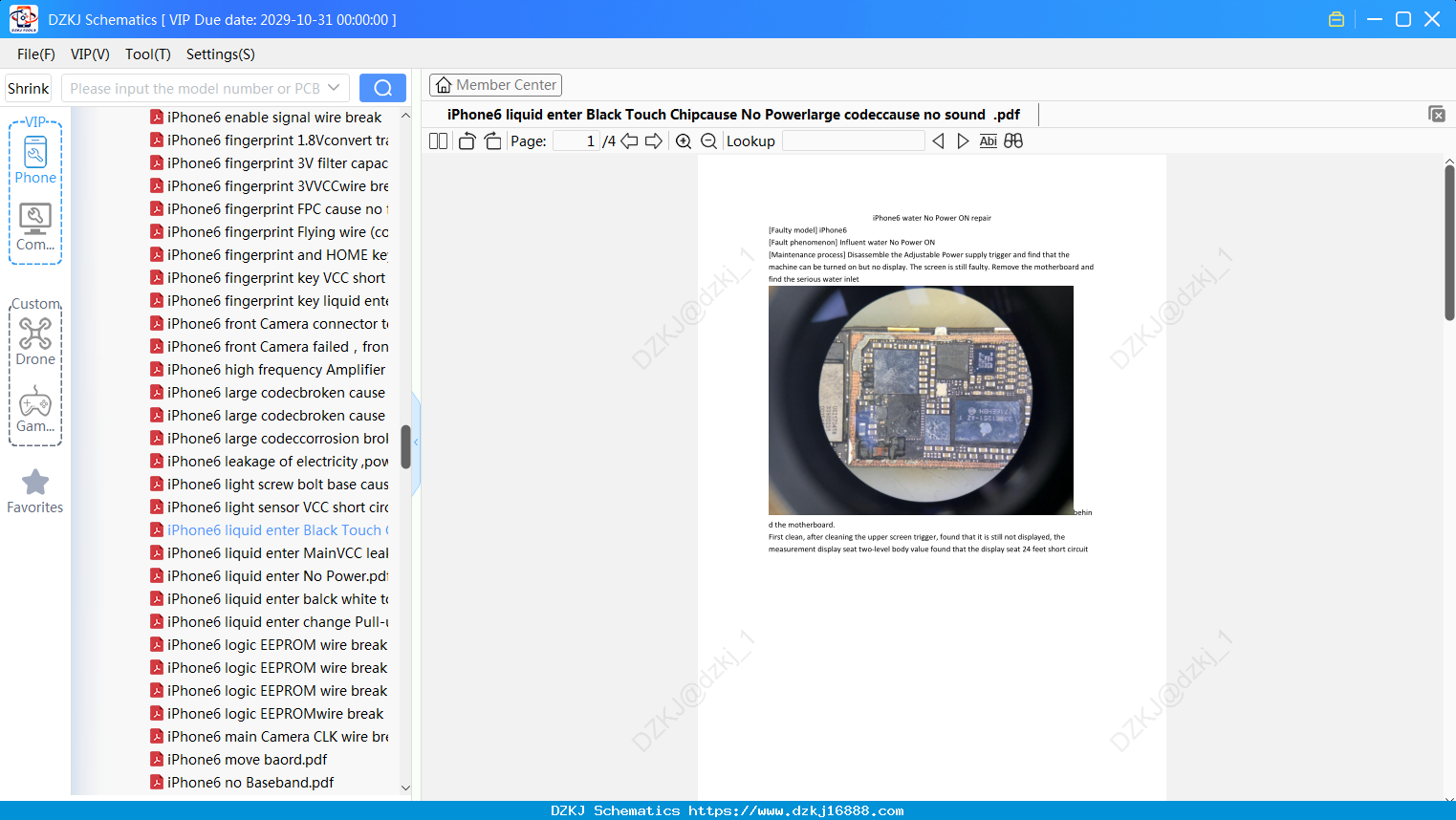
Task: Switch to the Member Center tab
Action: [495, 85]
